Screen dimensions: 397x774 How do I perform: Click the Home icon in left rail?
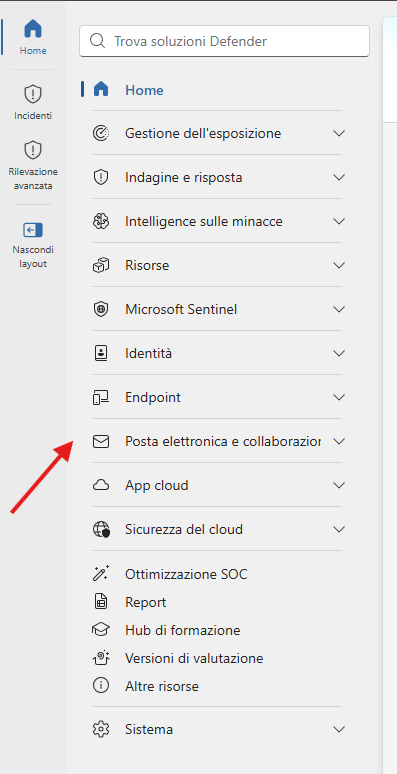(33, 30)
